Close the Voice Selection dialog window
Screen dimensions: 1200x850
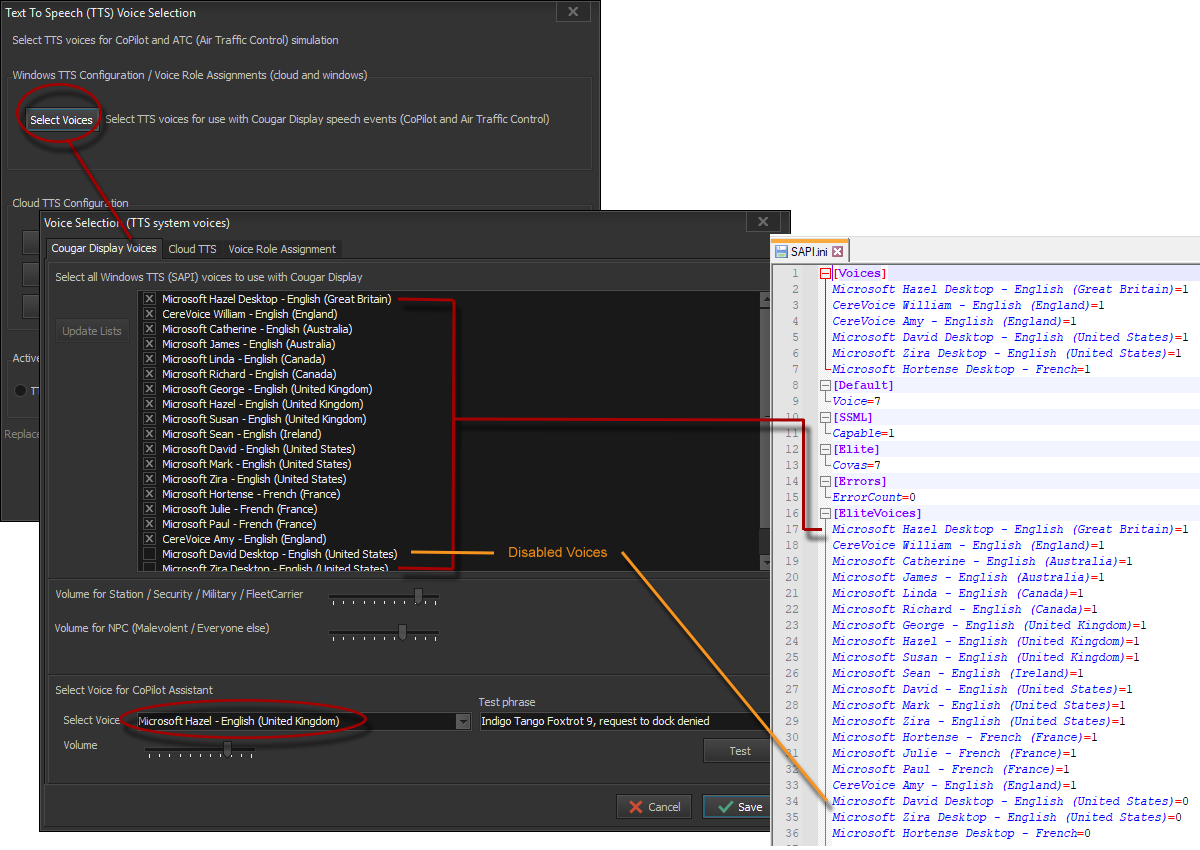tap(763, 222)
